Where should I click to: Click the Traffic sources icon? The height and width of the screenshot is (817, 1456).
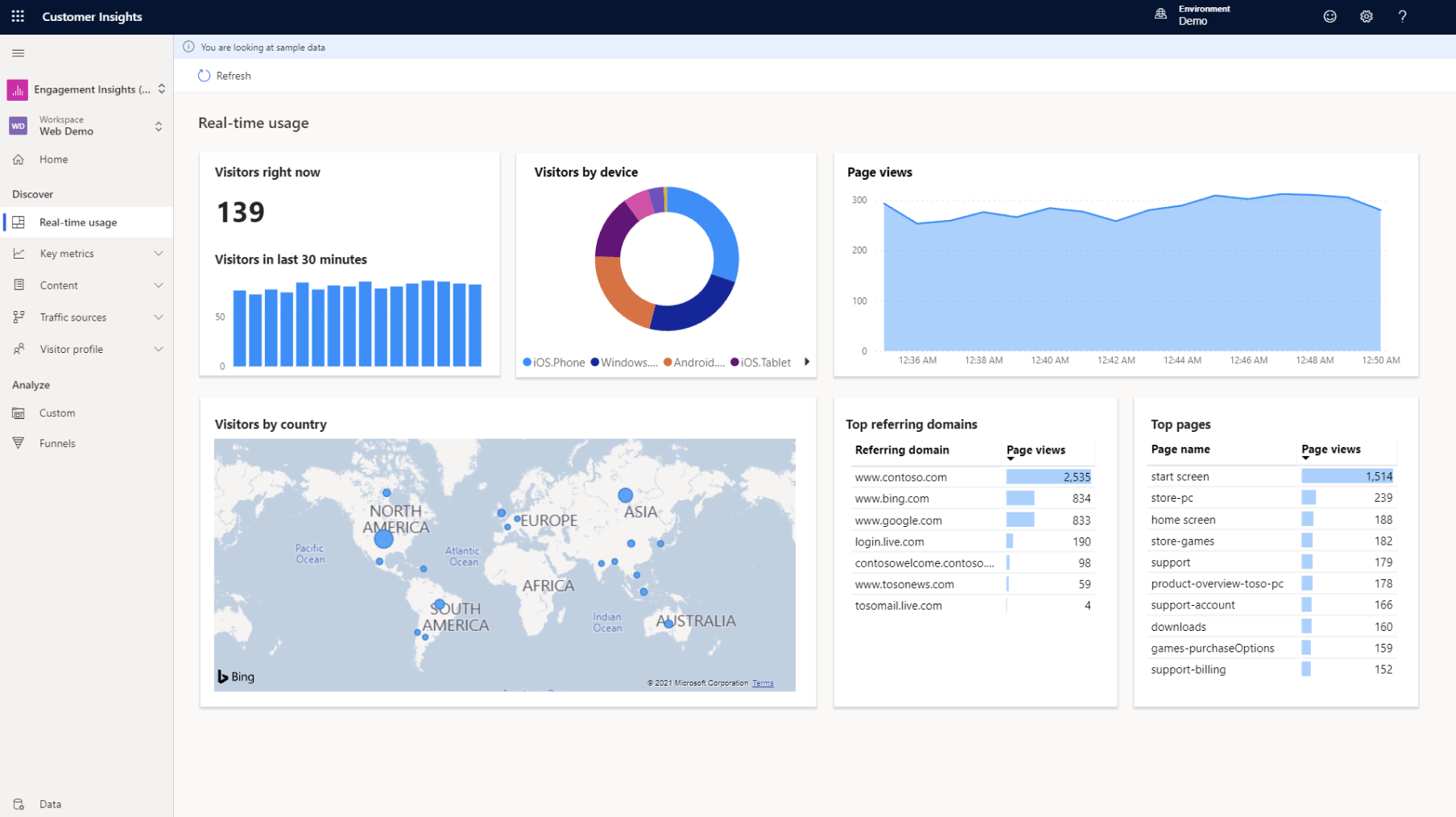[x=19, y=317]
